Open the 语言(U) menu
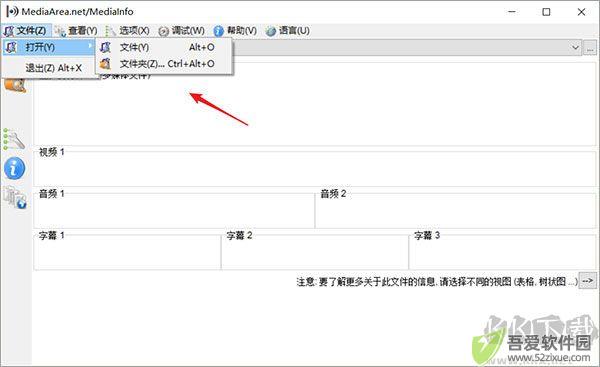This screenshot has height=367, width=600. pos(288,31)
